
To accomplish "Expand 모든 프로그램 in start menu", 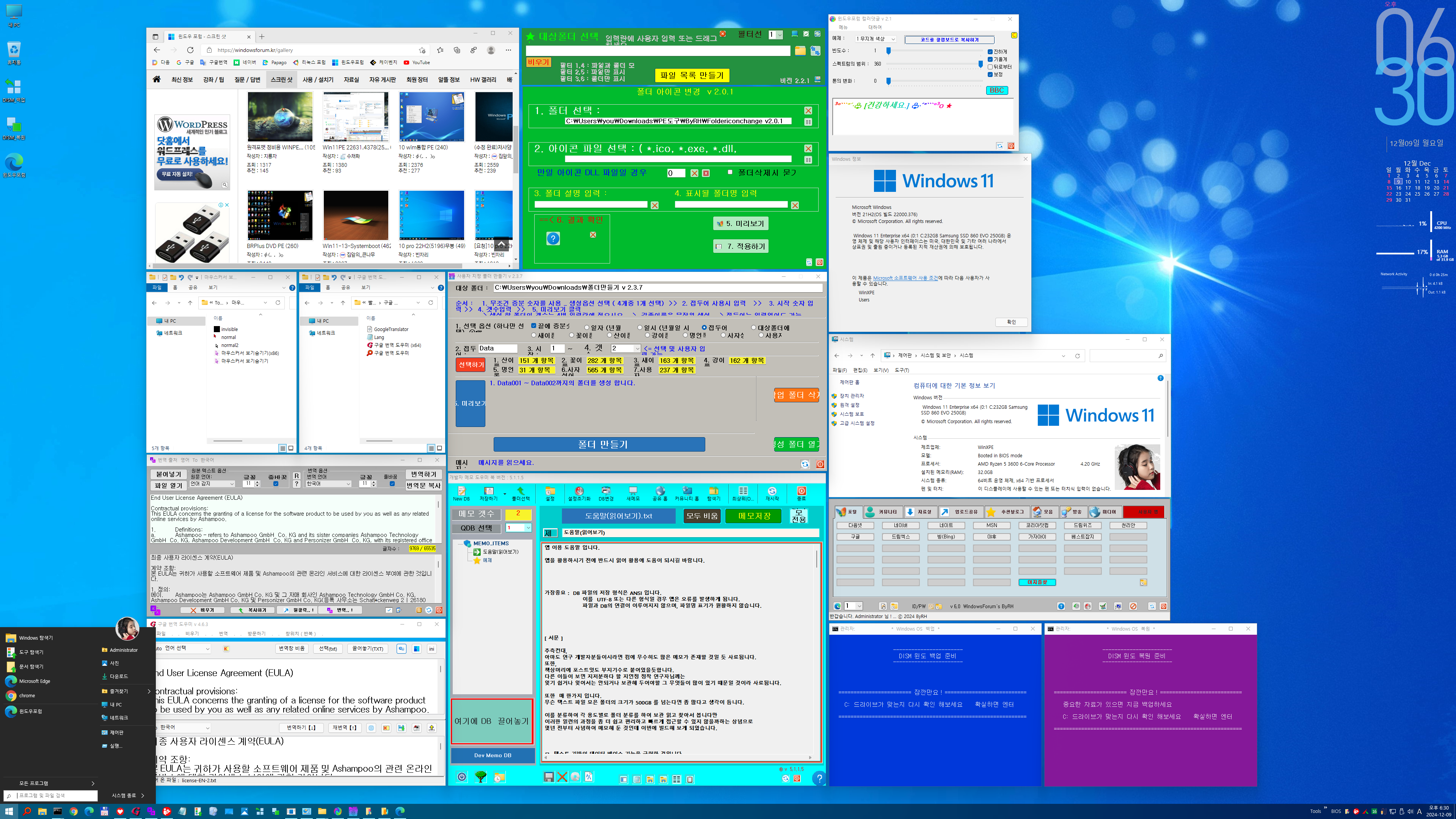I will pyautogui.click(x=50, y=783).
